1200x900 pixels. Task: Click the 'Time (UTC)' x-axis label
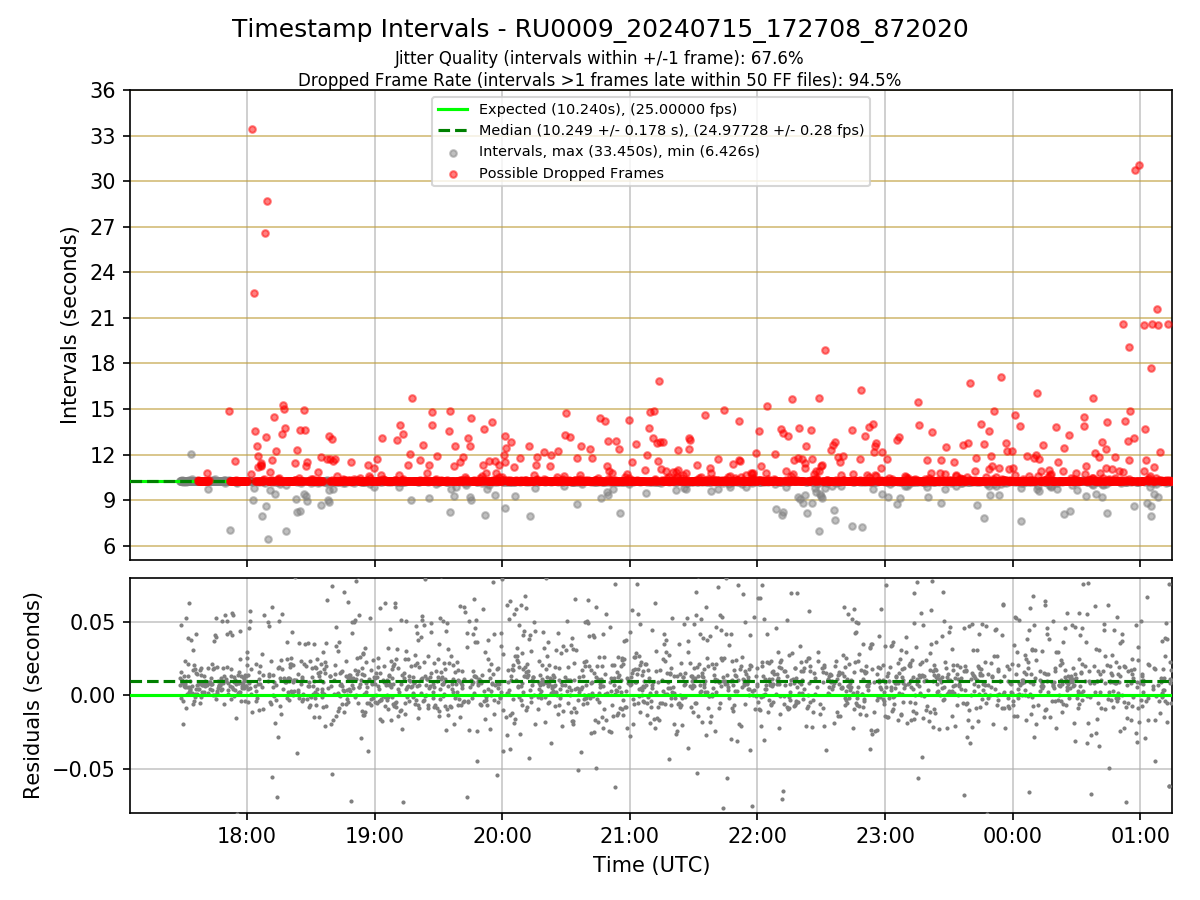[x=651, y=865]
